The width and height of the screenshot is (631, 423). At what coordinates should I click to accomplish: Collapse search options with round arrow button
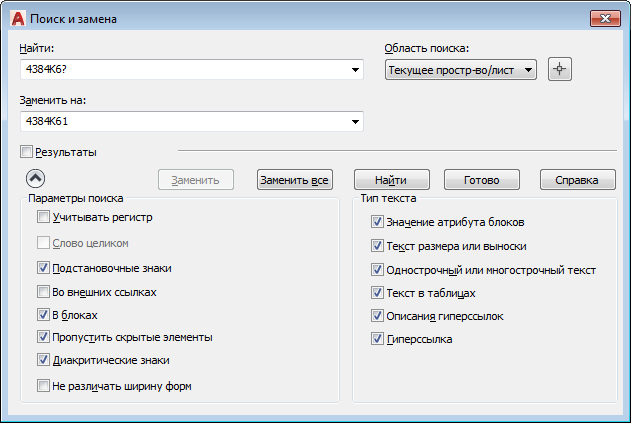pos(35,179)
